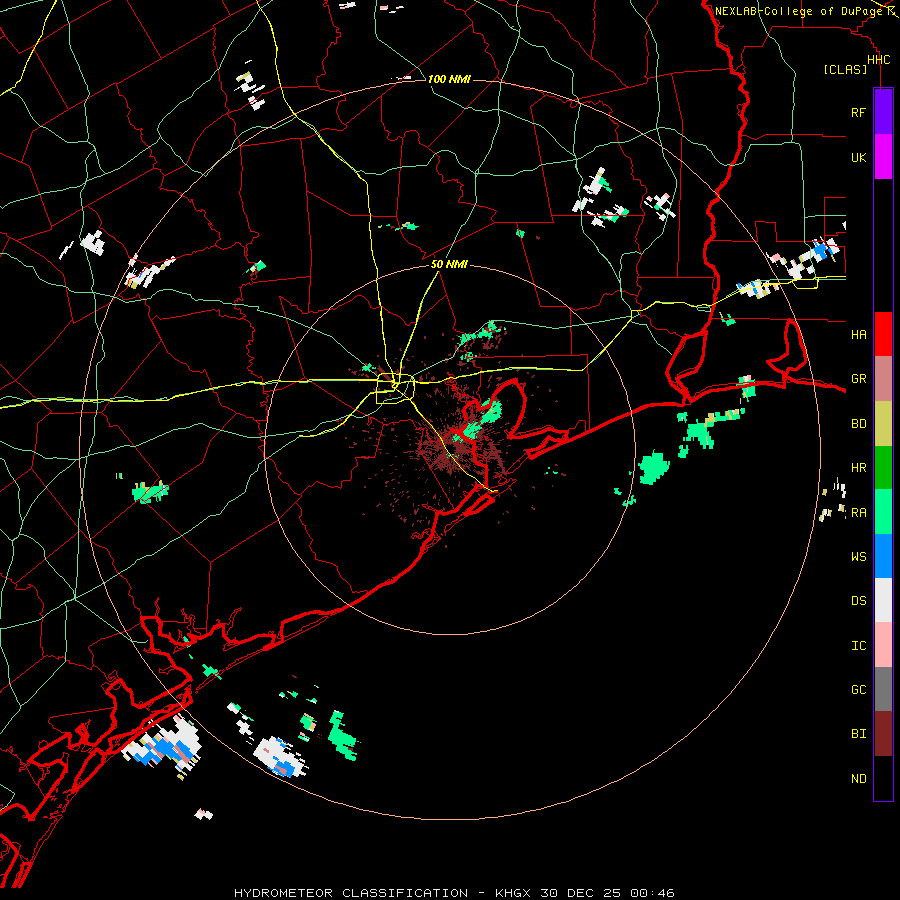900x900 pixels.
Task: Click the HYDROMETEOR CLASSIFICATION title text
Action: [x=351, y=893]
